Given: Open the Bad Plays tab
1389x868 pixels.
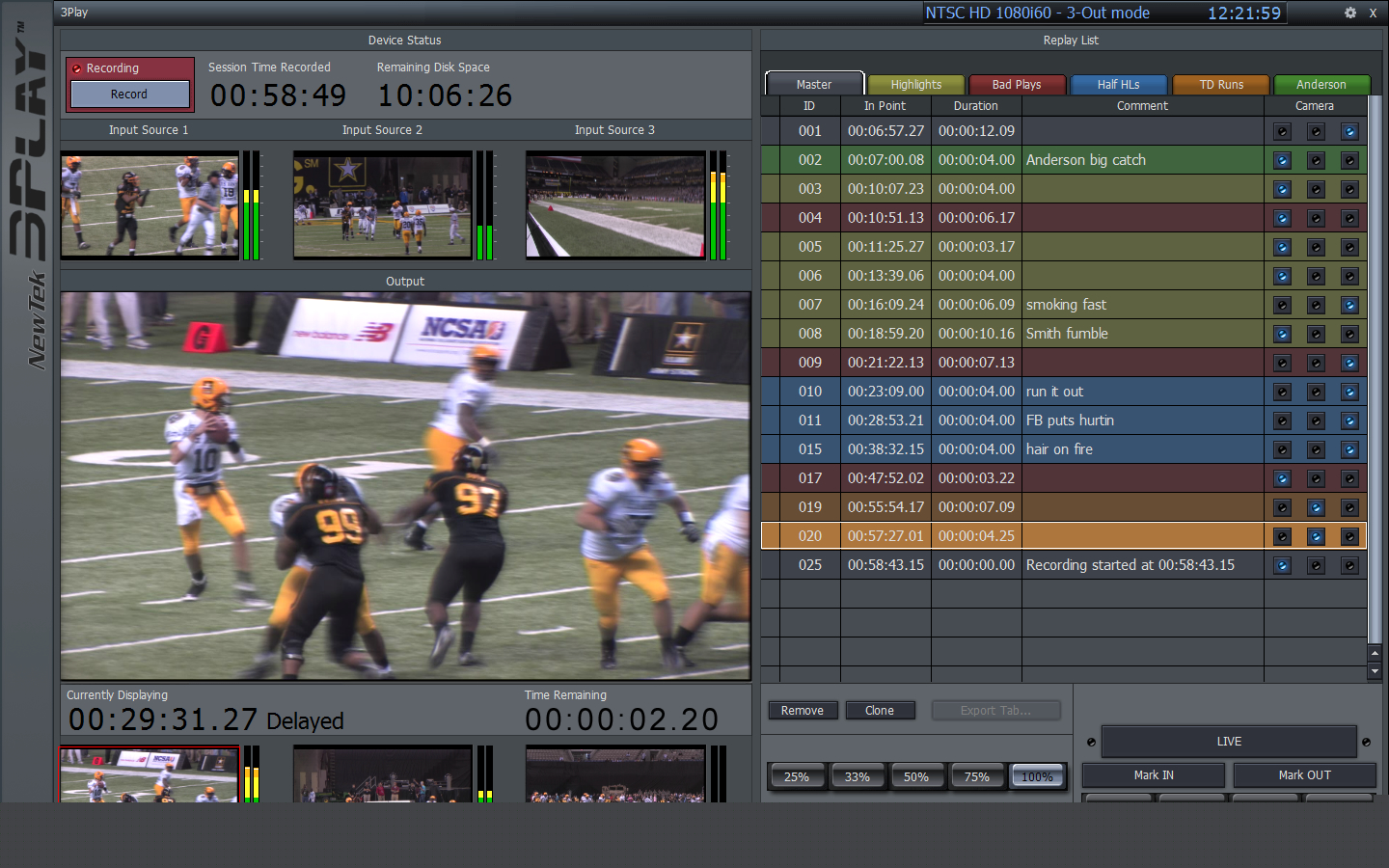Looking at the screenshot, I should click(1017, 84).
